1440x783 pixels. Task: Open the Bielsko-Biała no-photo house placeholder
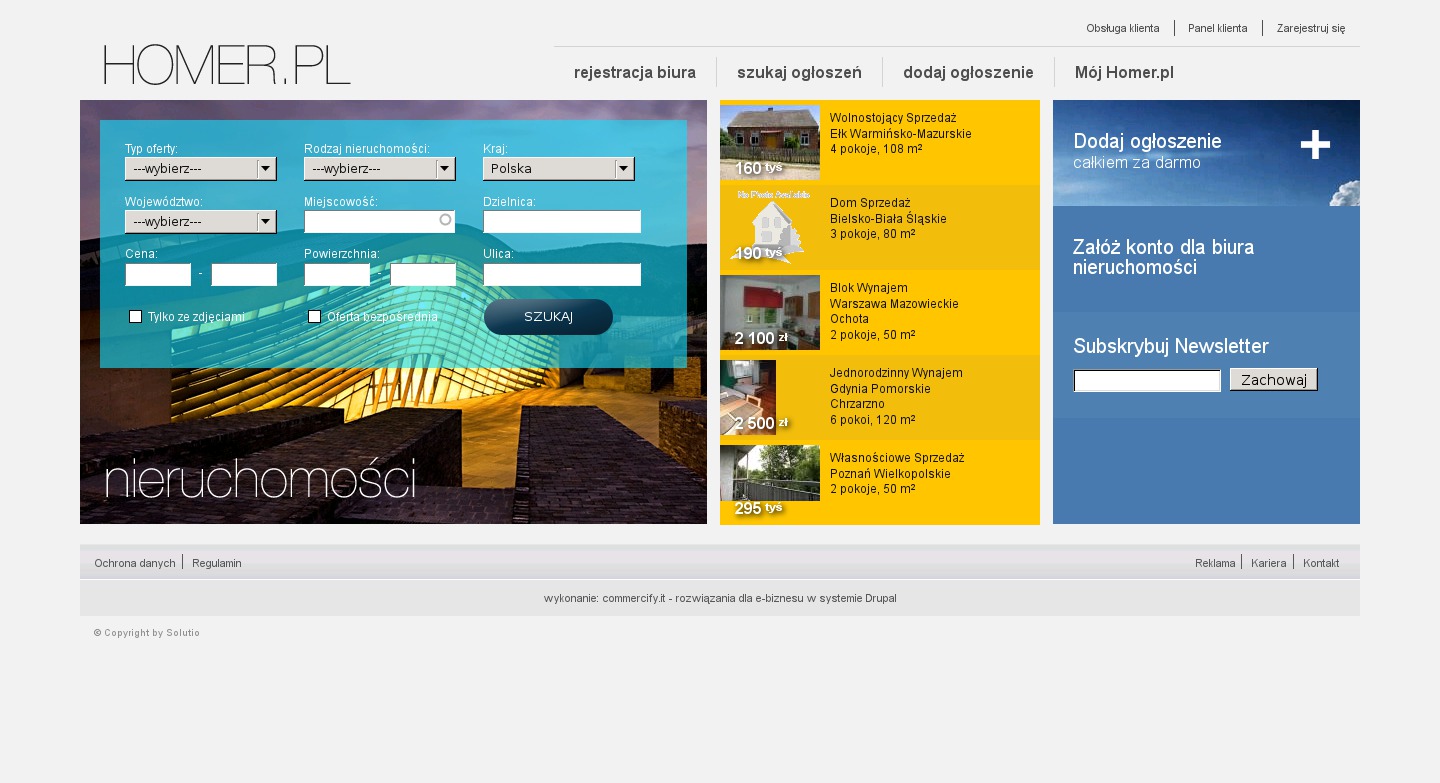[769, 227]
